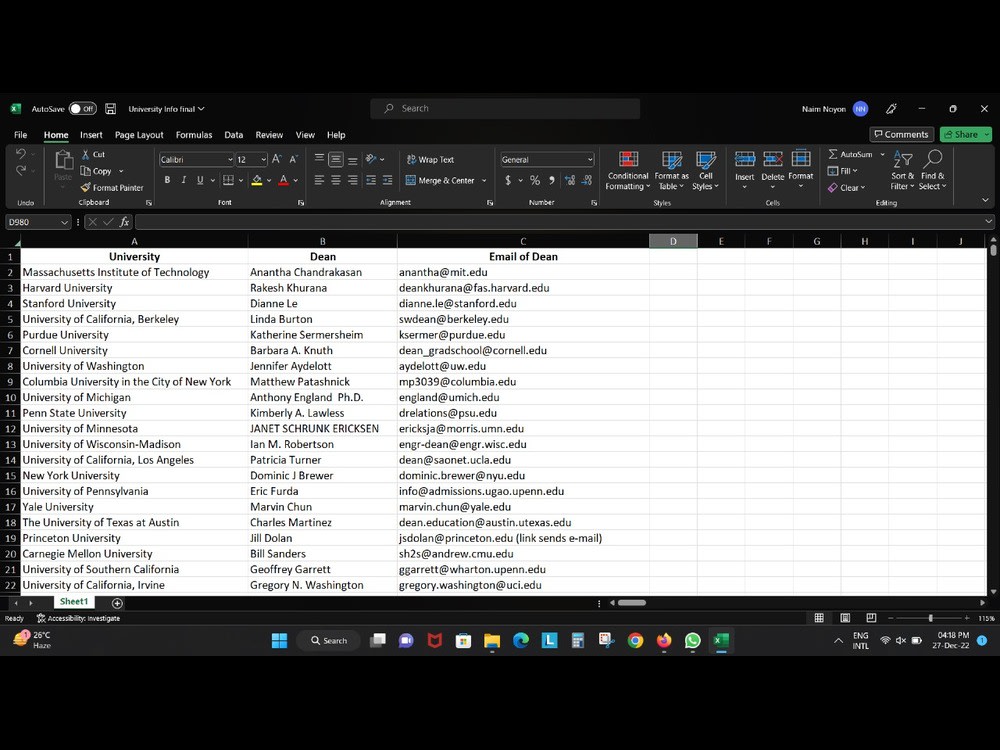
Task: Switch to Page Layout view icon
Action: click(845, 618)
